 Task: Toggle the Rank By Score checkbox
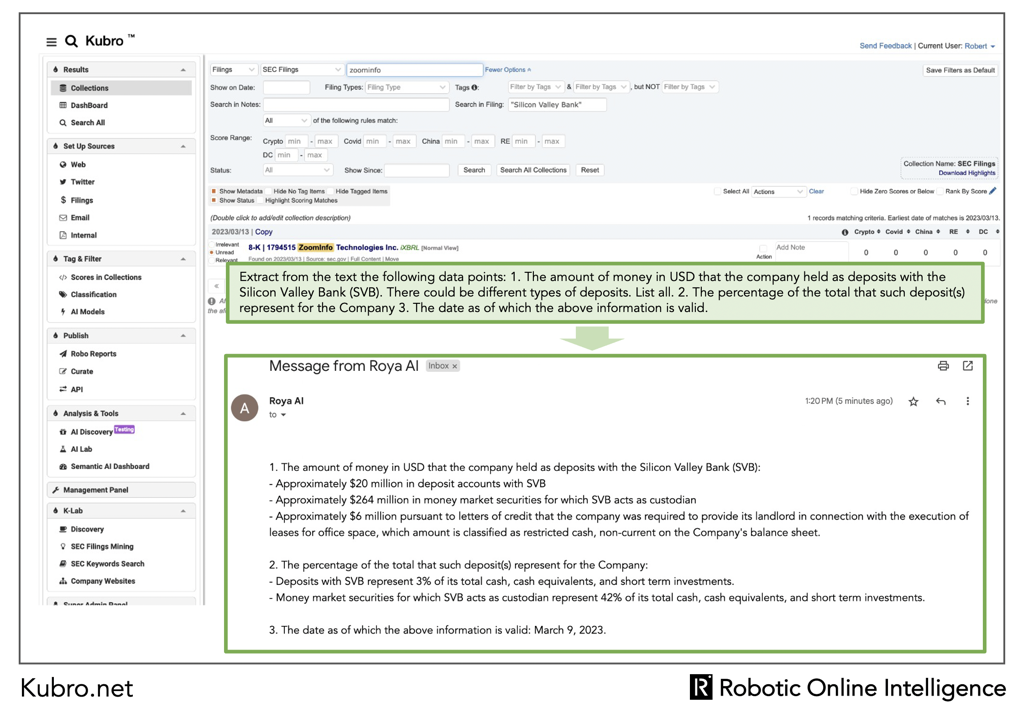[940, 191]
